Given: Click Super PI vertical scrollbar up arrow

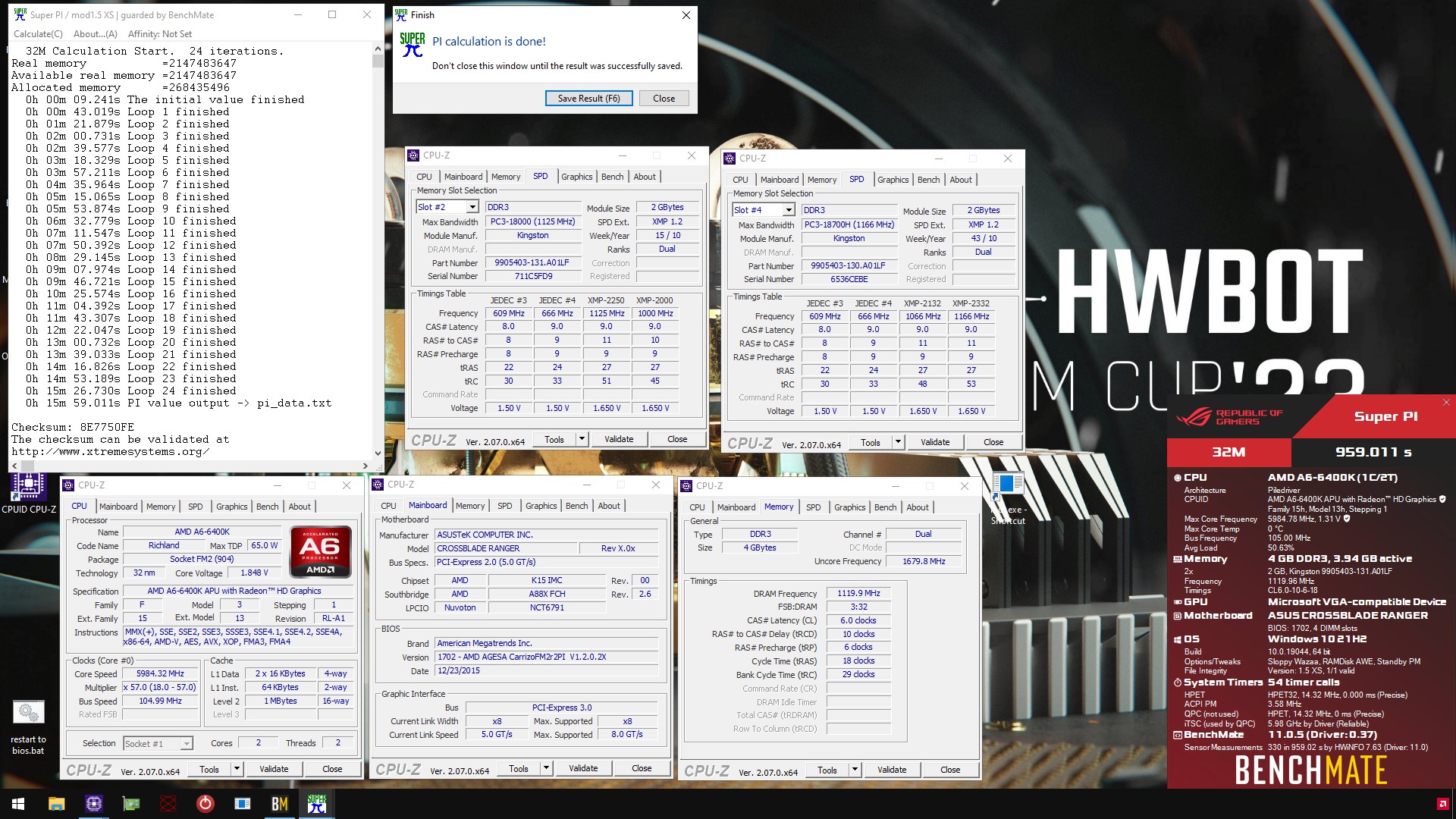Looking at the screenshot, I should click(378, 49).
